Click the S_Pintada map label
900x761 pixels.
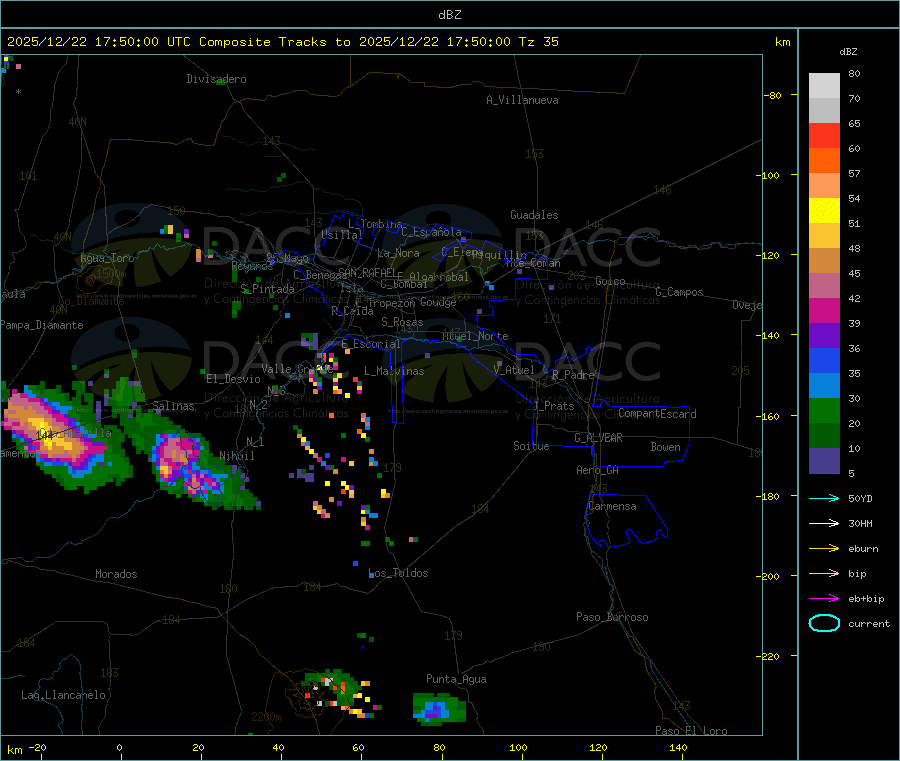(267, 289)
